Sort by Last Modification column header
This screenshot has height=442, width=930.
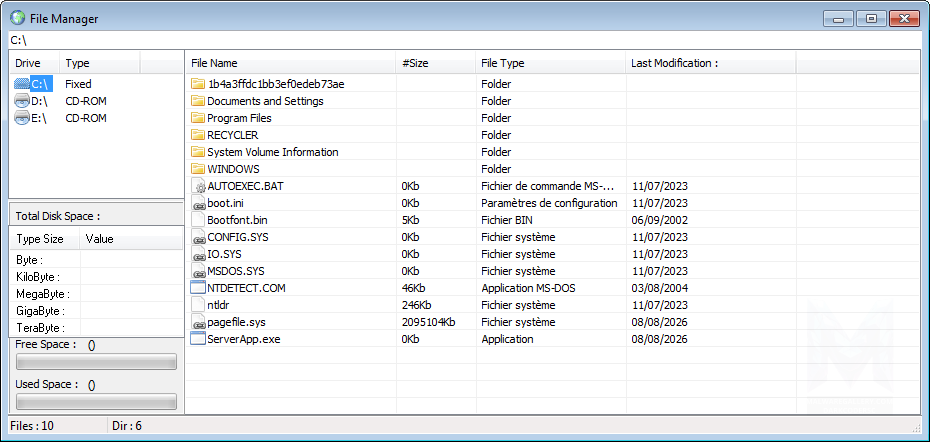pos(711,63)
